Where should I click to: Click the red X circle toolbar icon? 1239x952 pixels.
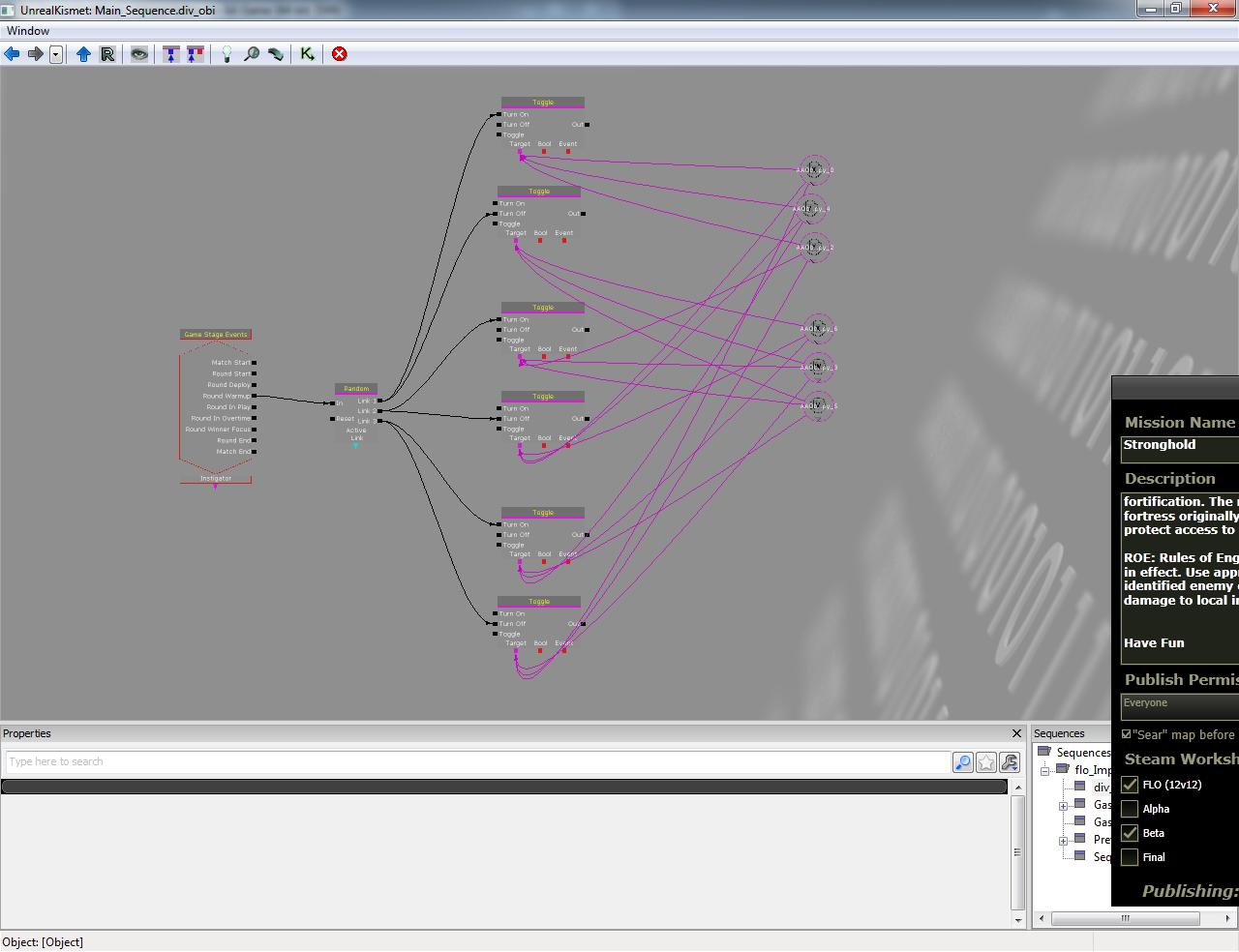click(x=340, y=54)
